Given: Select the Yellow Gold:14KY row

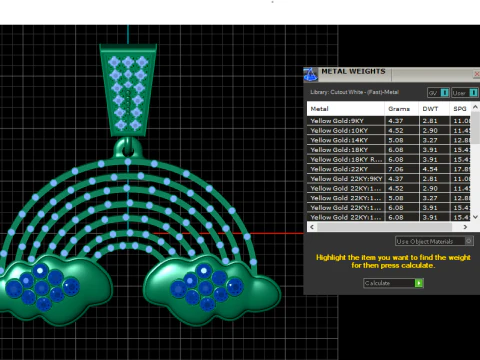Looking at the screenshot, I should coord(389,140).
